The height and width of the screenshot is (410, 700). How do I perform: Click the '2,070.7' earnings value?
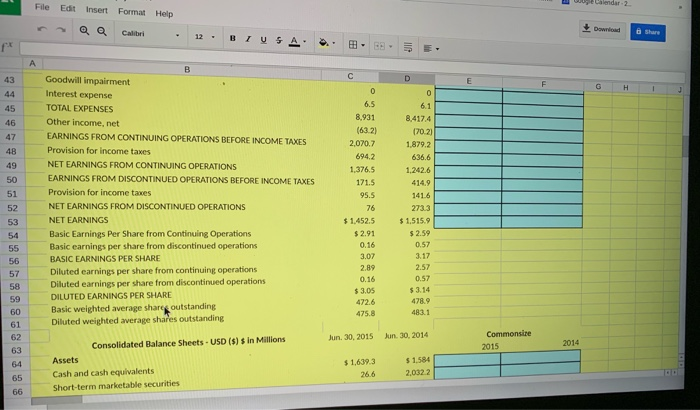[x=362, y=143]
